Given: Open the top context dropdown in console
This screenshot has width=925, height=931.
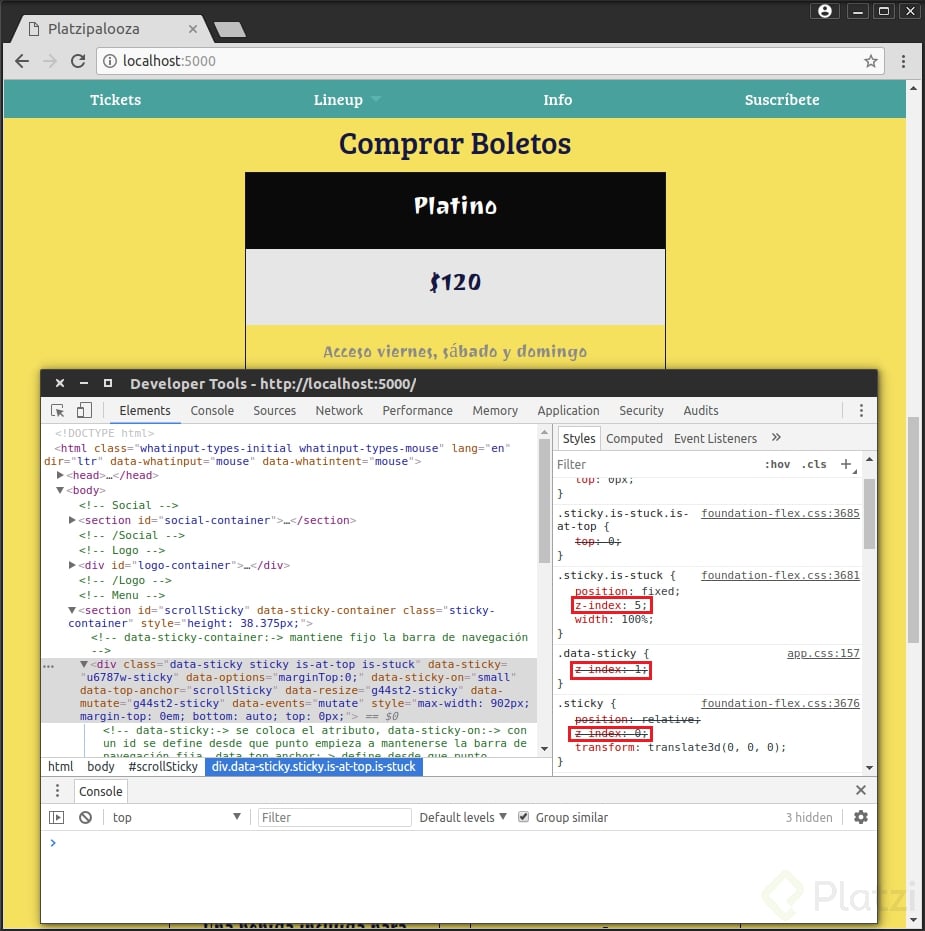Looking at the screenshot, I should tap(176, 818).
